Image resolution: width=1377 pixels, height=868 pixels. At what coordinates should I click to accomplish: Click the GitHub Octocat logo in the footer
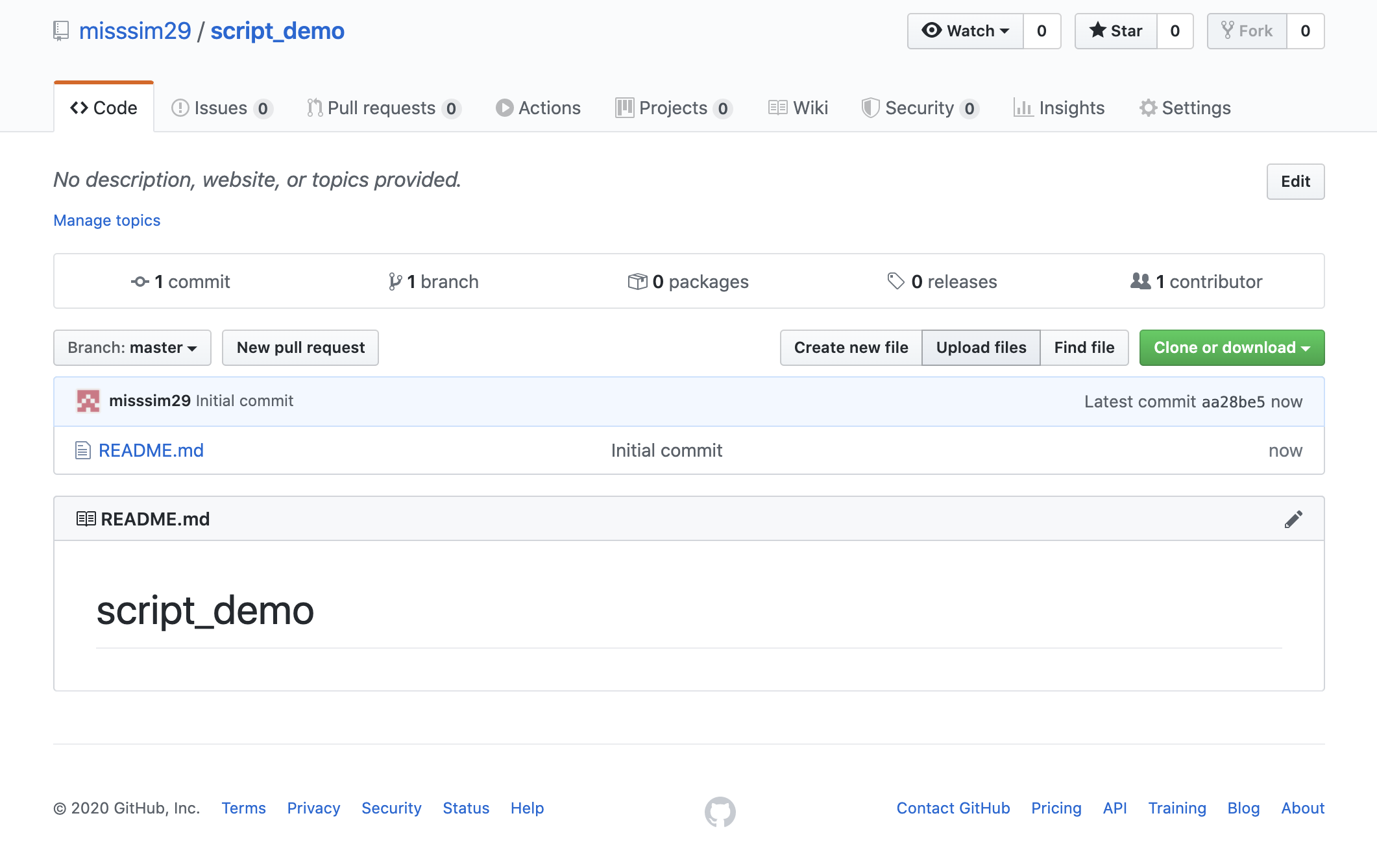(x=720, y=811)
